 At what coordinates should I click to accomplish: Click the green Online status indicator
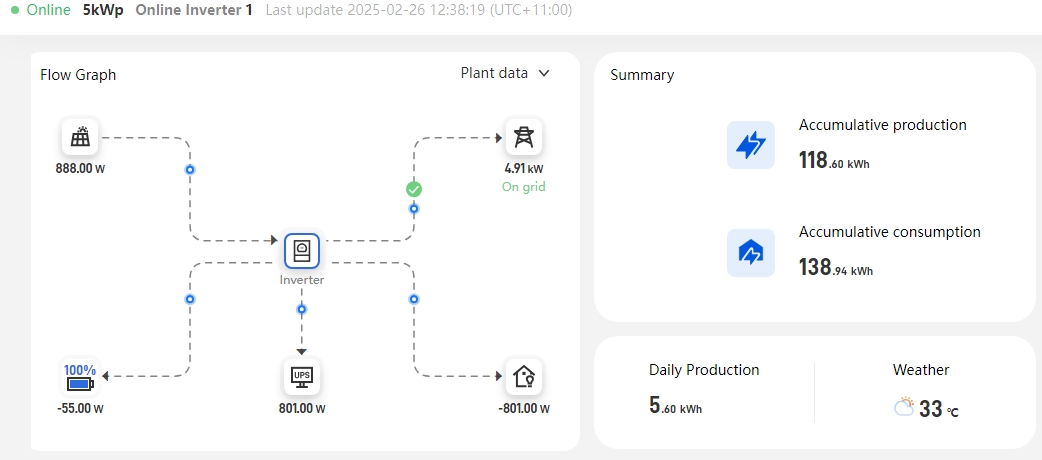(41, 11)
